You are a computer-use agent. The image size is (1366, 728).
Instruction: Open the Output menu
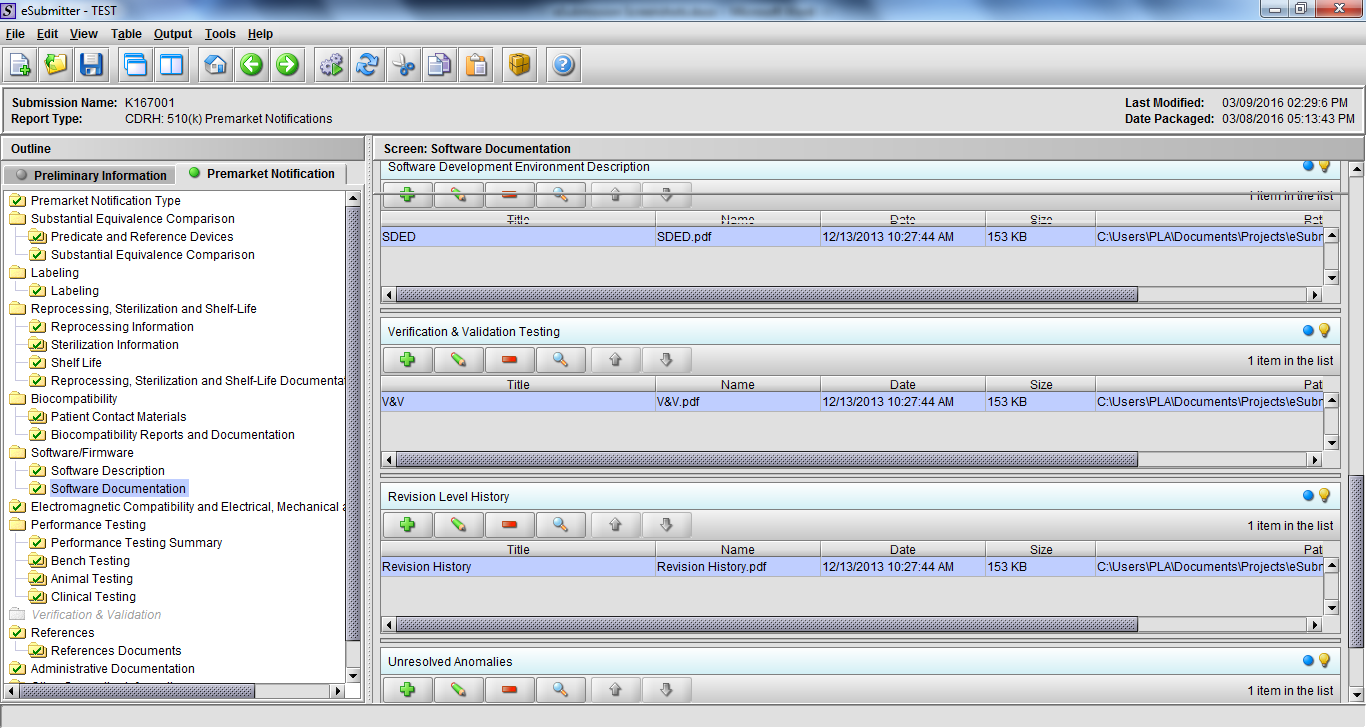173,34
